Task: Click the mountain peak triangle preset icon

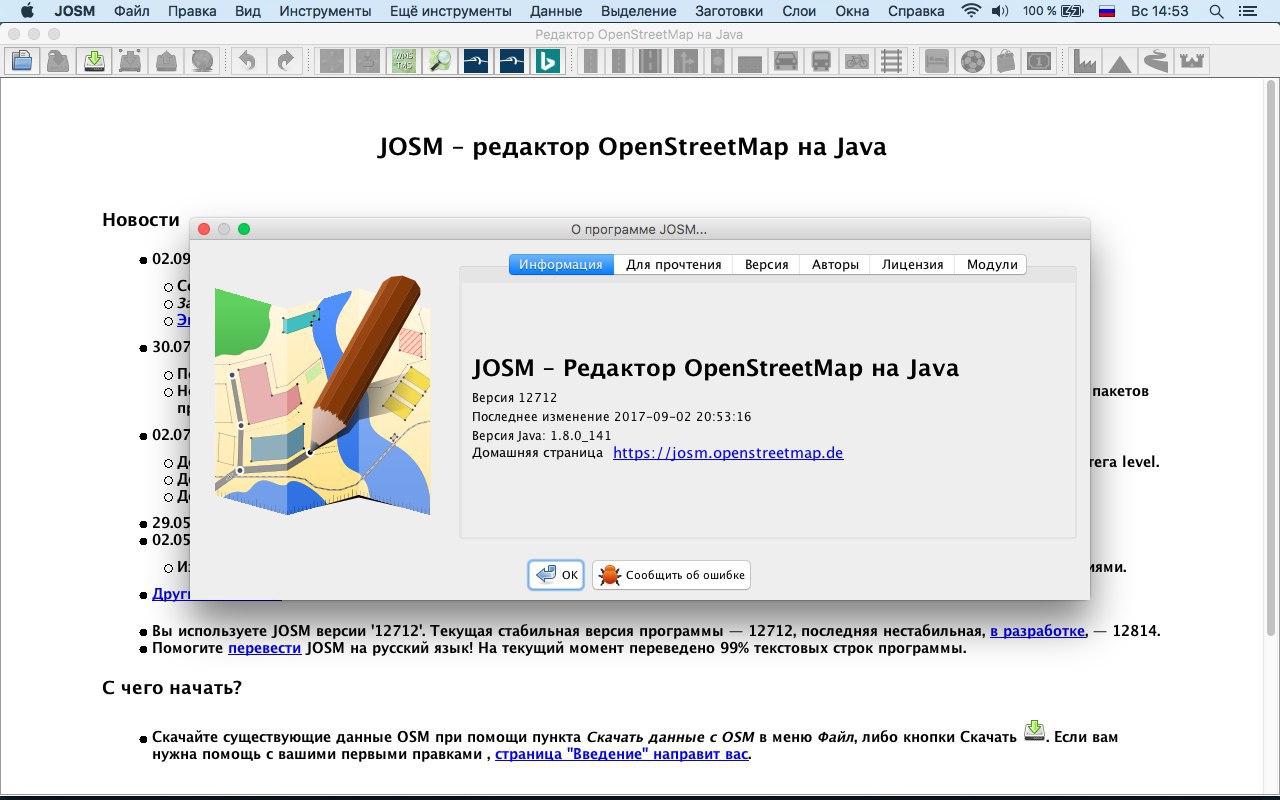Action: [1120, 60]
